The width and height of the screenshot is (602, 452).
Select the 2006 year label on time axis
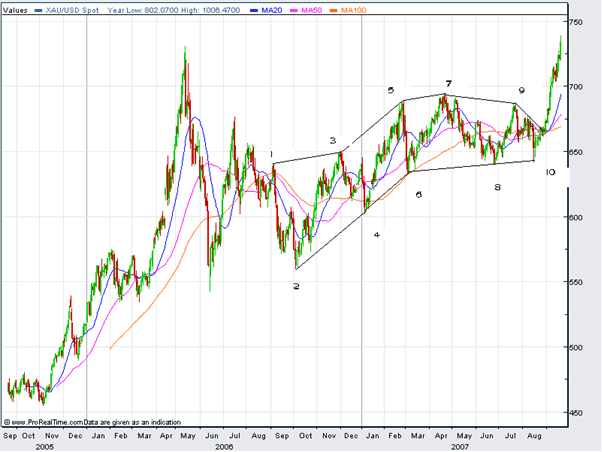click(x=224, y=445)
